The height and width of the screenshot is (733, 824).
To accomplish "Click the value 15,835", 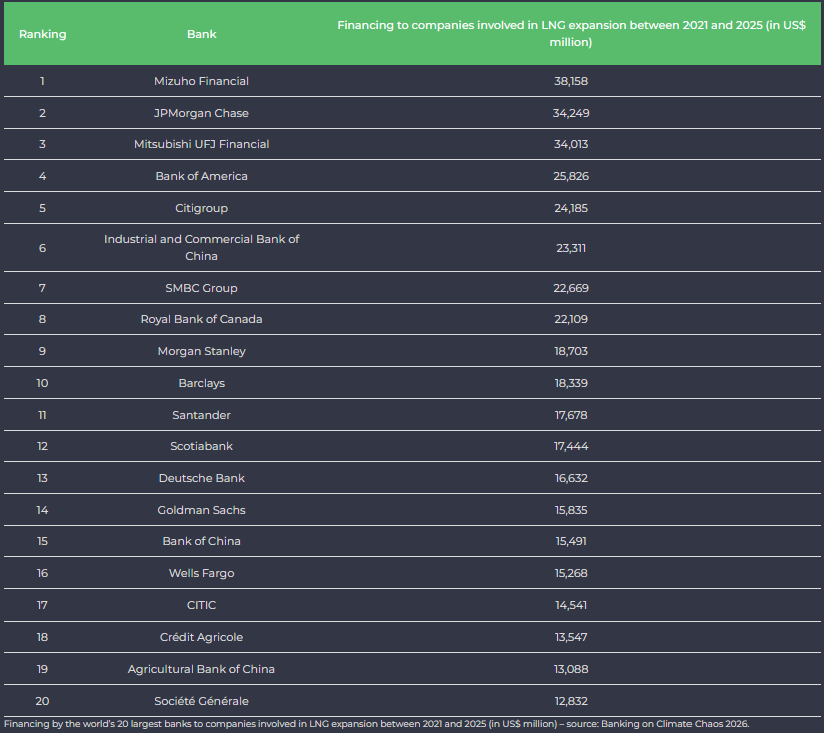I will tap(571, 510).
